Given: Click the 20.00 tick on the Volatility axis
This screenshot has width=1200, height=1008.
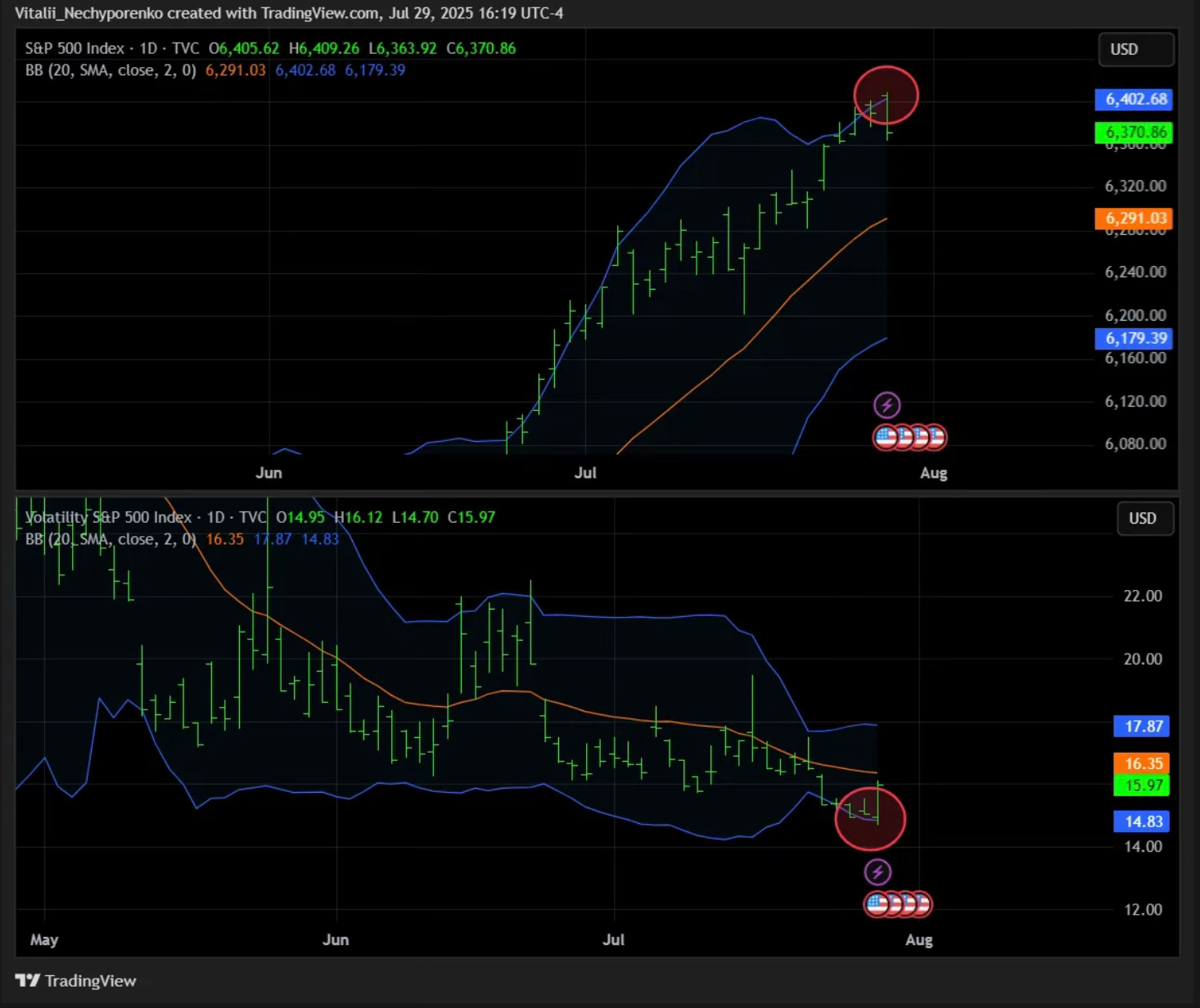Looking at the screenshot, I should coord(1143,659).
